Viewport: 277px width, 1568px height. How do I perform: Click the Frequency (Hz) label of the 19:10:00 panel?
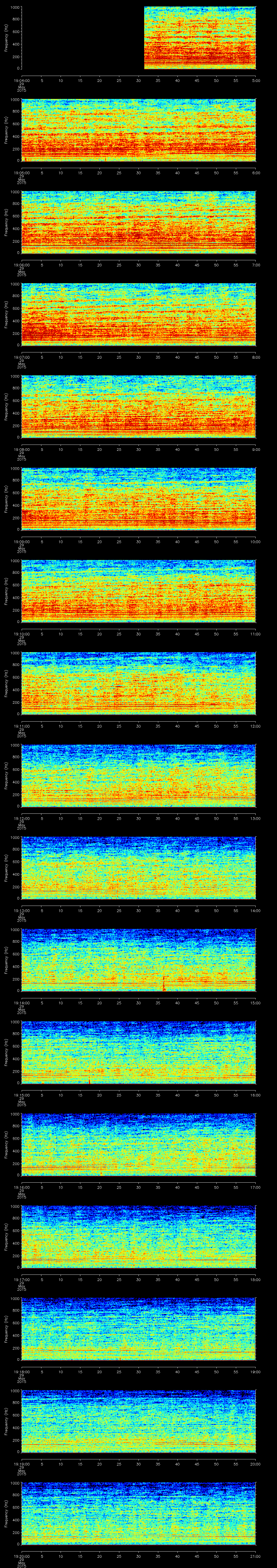(x=6, y=591)
